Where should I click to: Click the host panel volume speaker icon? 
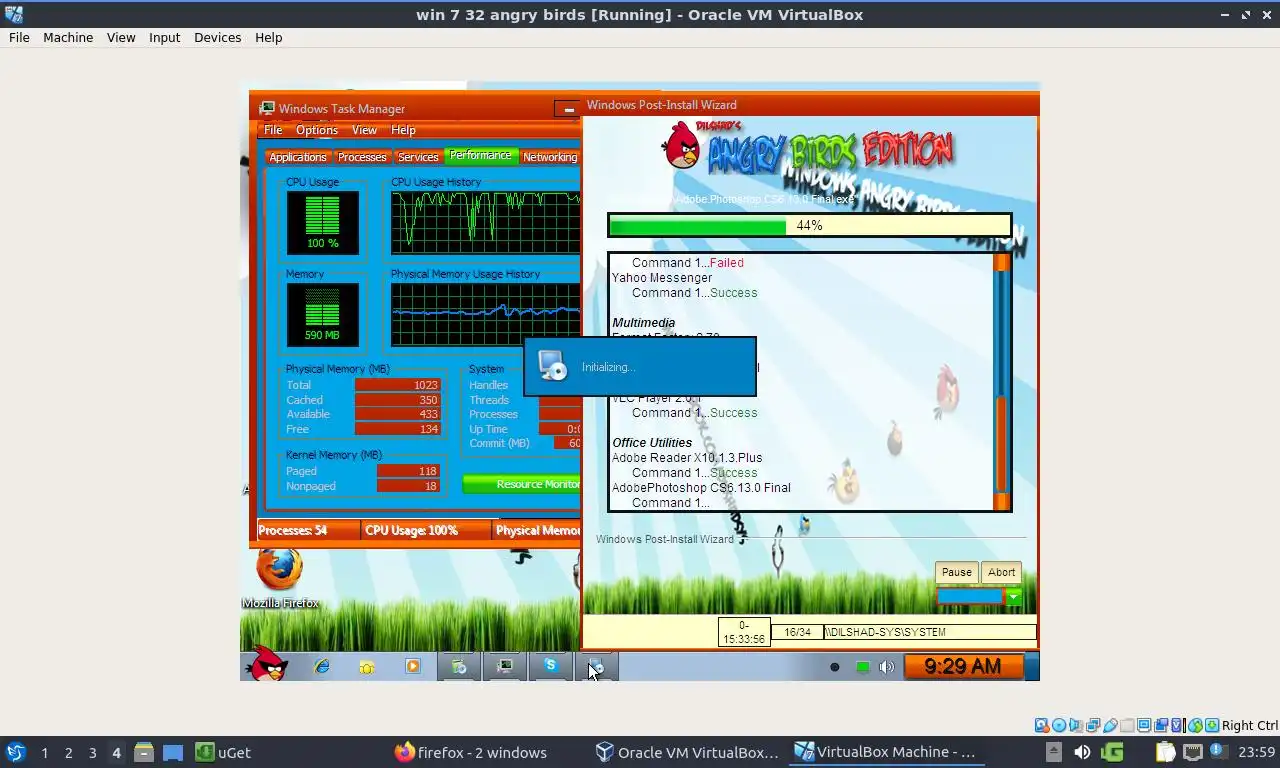tap(1082, 752)
